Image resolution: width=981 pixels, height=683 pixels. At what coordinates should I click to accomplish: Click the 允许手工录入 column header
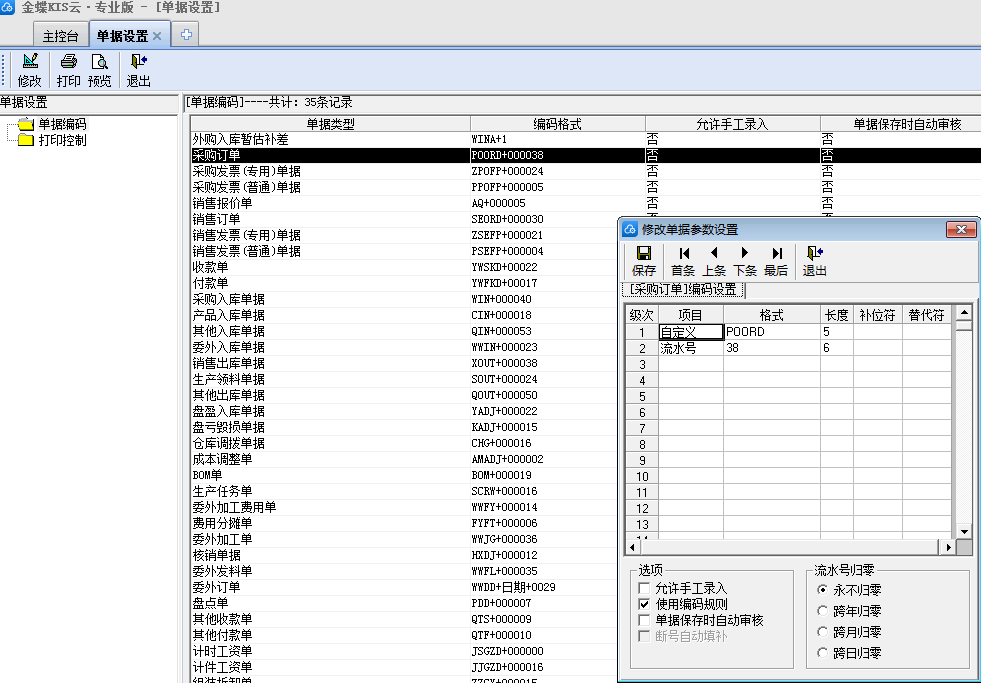tap(733, 124)
